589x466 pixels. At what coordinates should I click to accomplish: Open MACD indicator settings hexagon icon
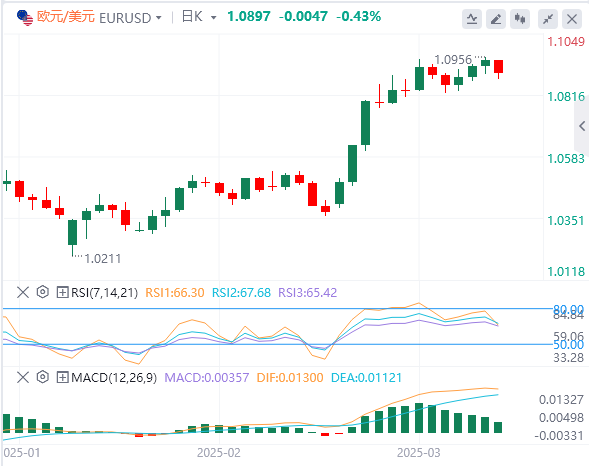pyautogui.click(x=43, y=377)
